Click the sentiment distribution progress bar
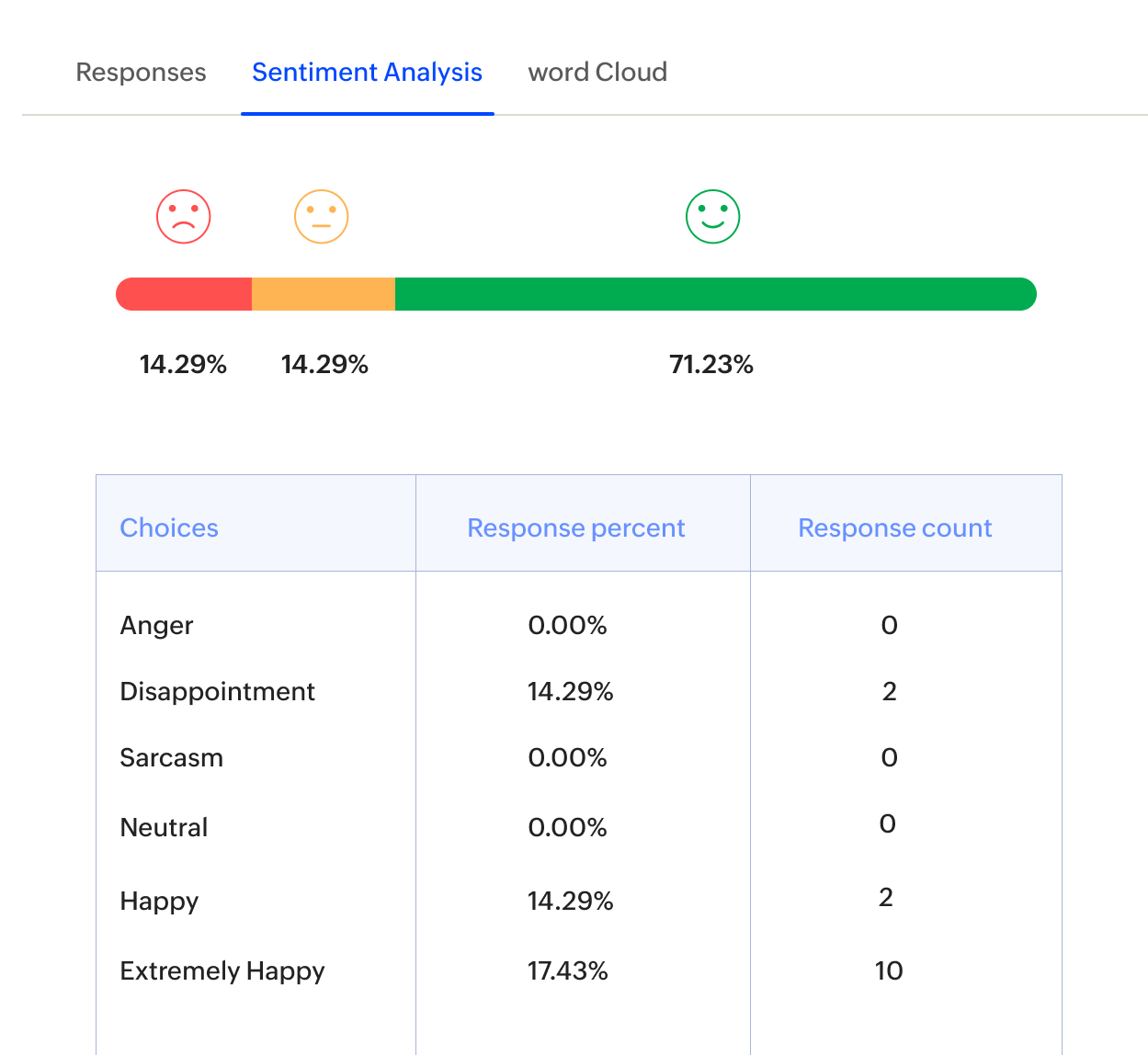This screenshot has width=1148, height=1055. 576,293
